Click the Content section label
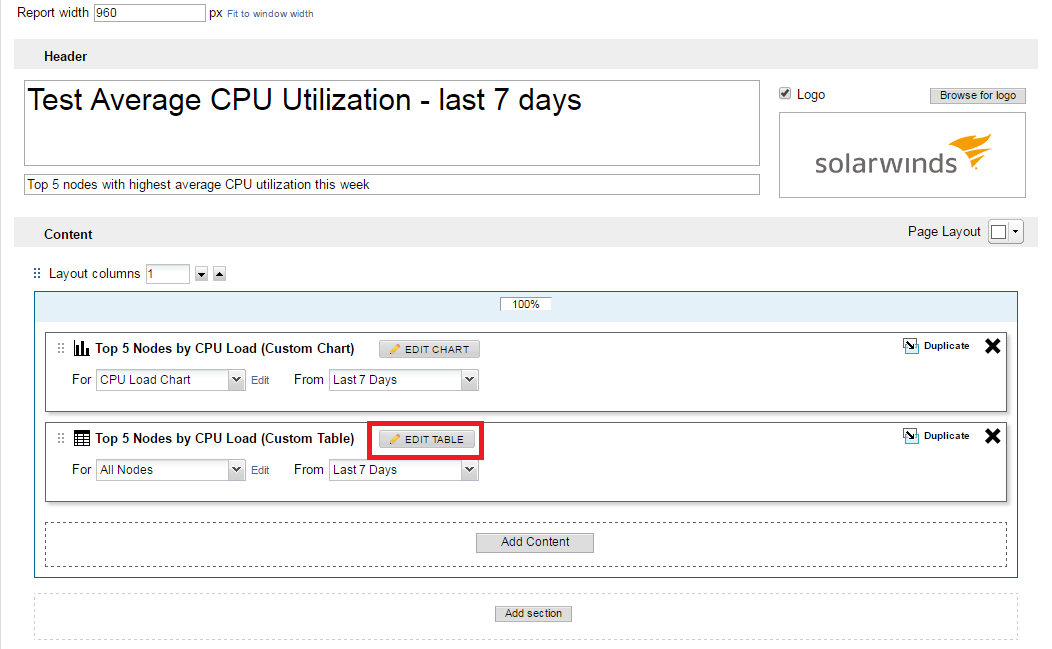Image resolution: width=1052 pixels, height=649 pixels. 68,234
